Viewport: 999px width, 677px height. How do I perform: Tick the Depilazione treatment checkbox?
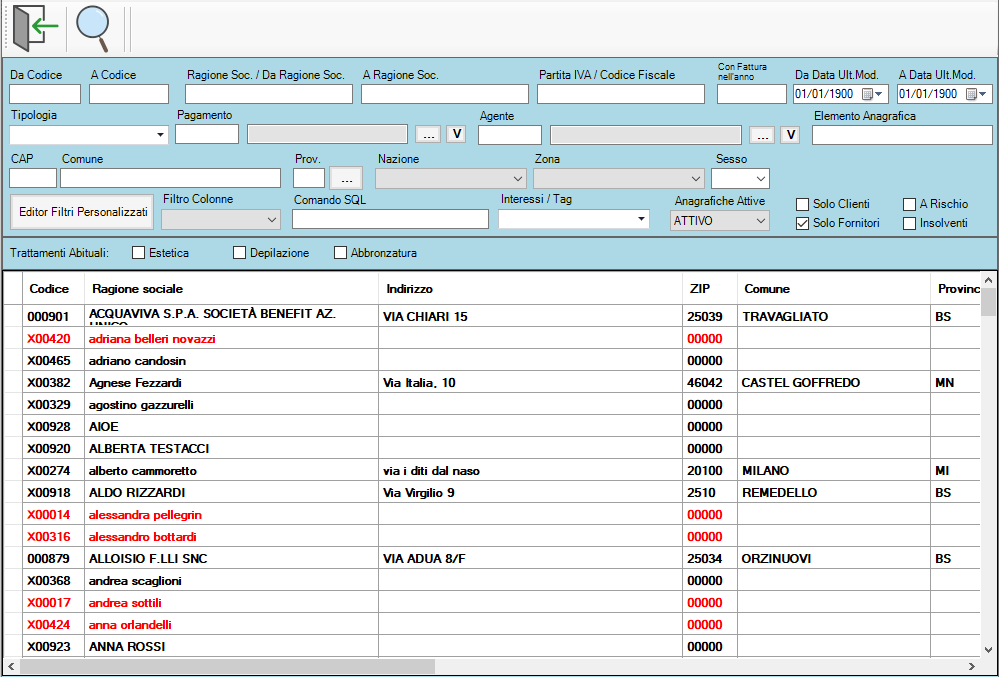(x=240, y=253)
